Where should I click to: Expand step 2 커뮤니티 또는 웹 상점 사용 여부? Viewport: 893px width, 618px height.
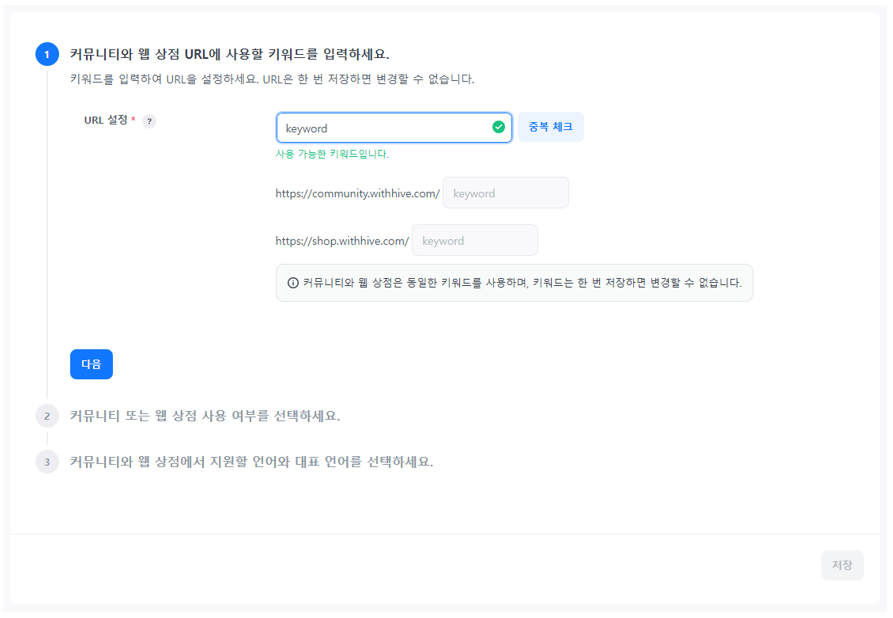coord(205,416)
